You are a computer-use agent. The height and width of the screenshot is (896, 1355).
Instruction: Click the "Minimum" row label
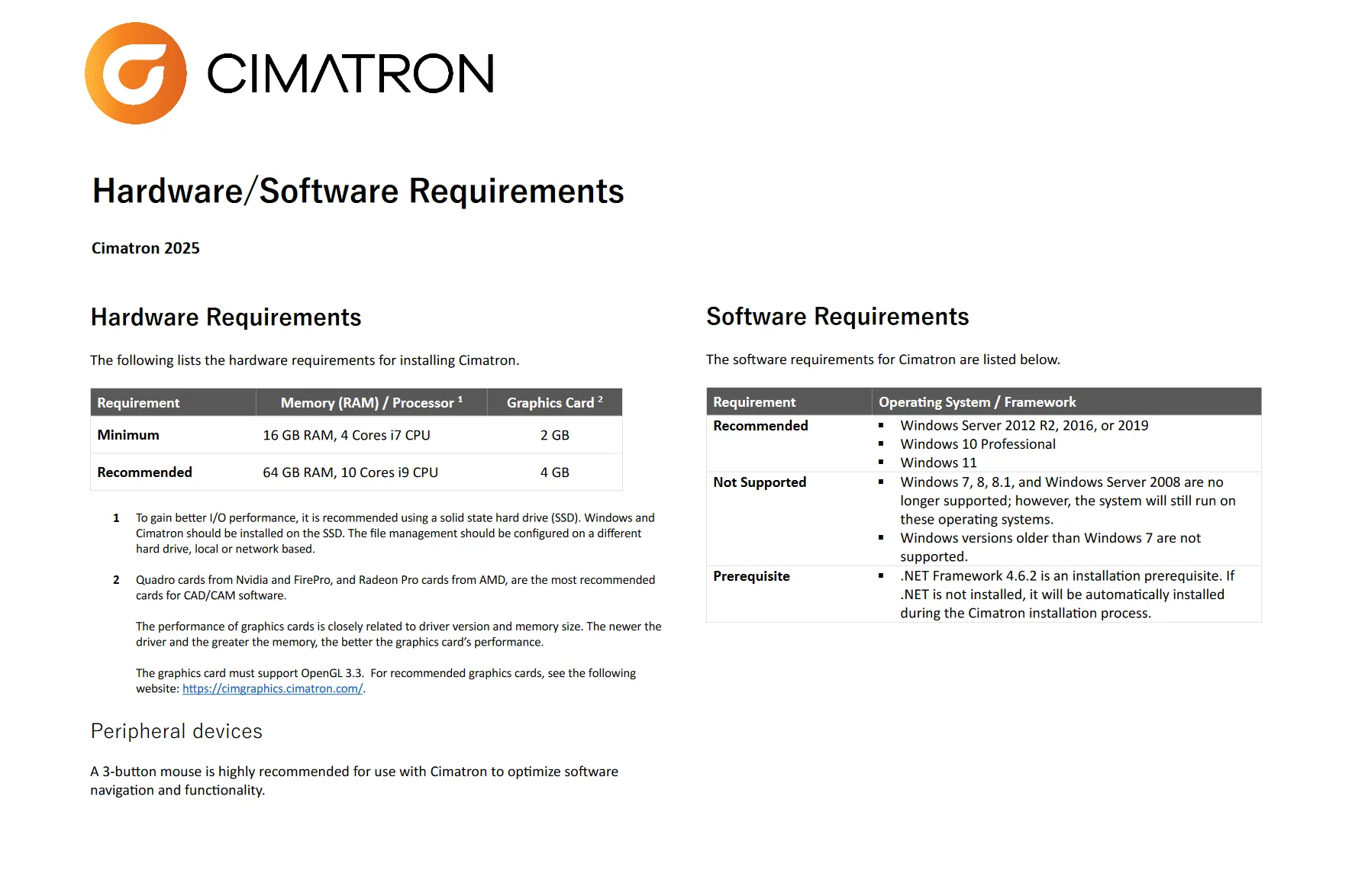(x=128, y=435)
